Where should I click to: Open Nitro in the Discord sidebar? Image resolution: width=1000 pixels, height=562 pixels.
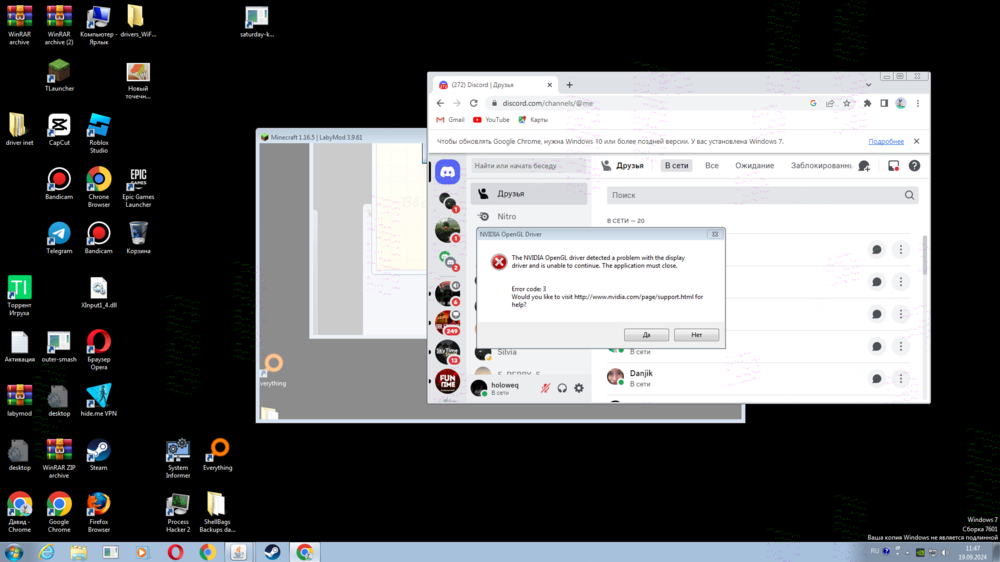(529, 217)
